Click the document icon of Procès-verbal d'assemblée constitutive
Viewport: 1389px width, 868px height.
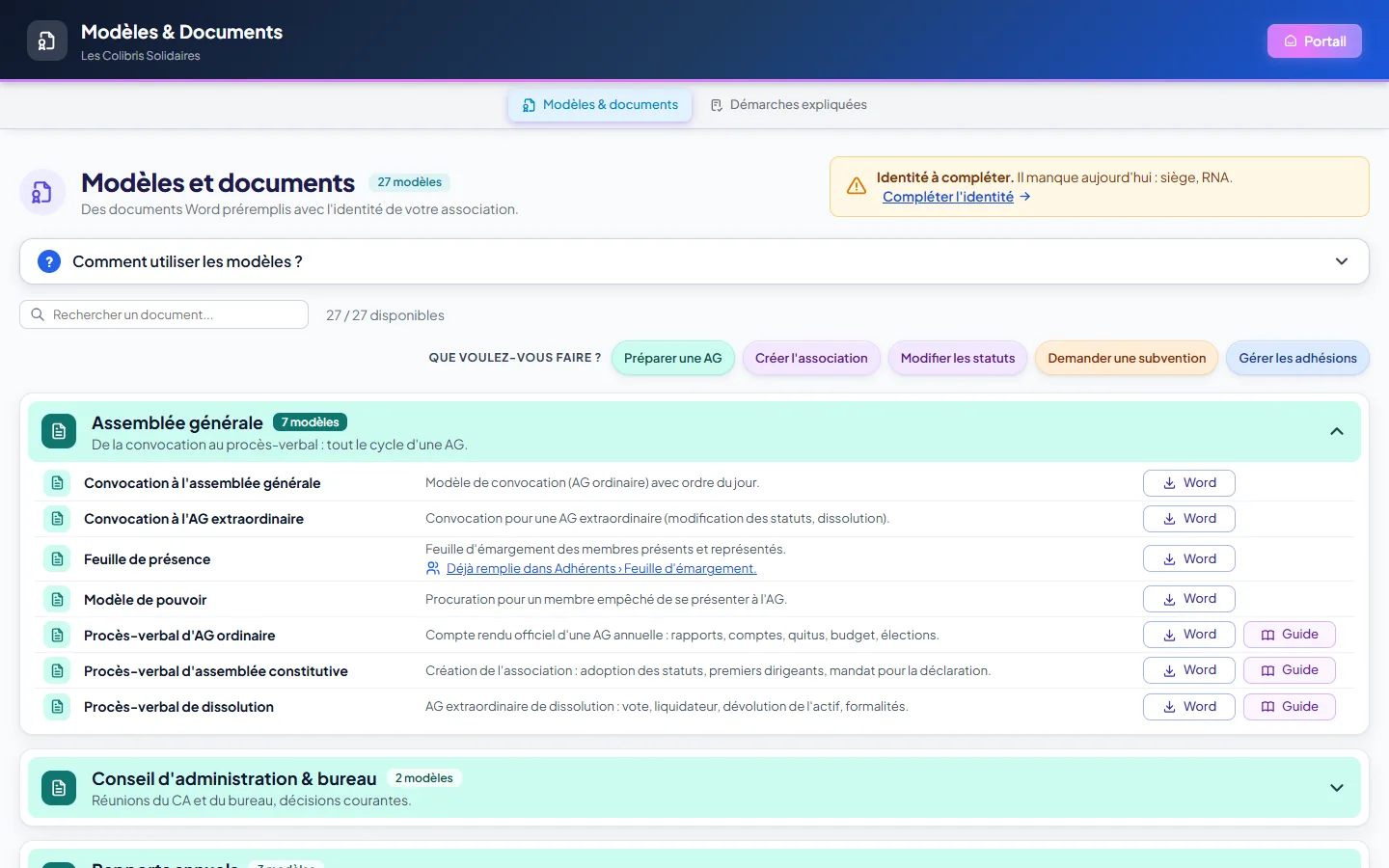pyautogui.click(x=57, y=671)
